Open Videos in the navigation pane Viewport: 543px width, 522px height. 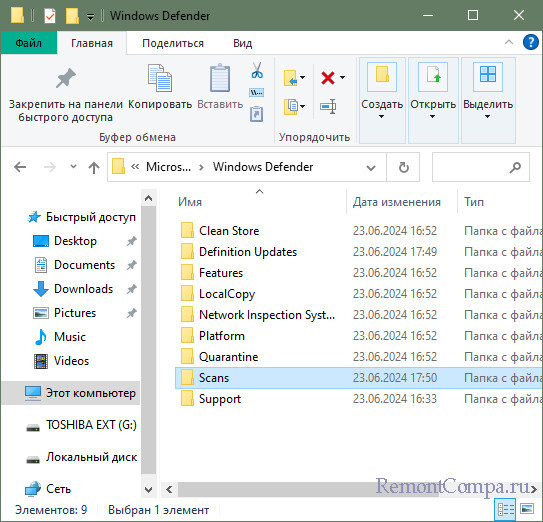[71, 361]
